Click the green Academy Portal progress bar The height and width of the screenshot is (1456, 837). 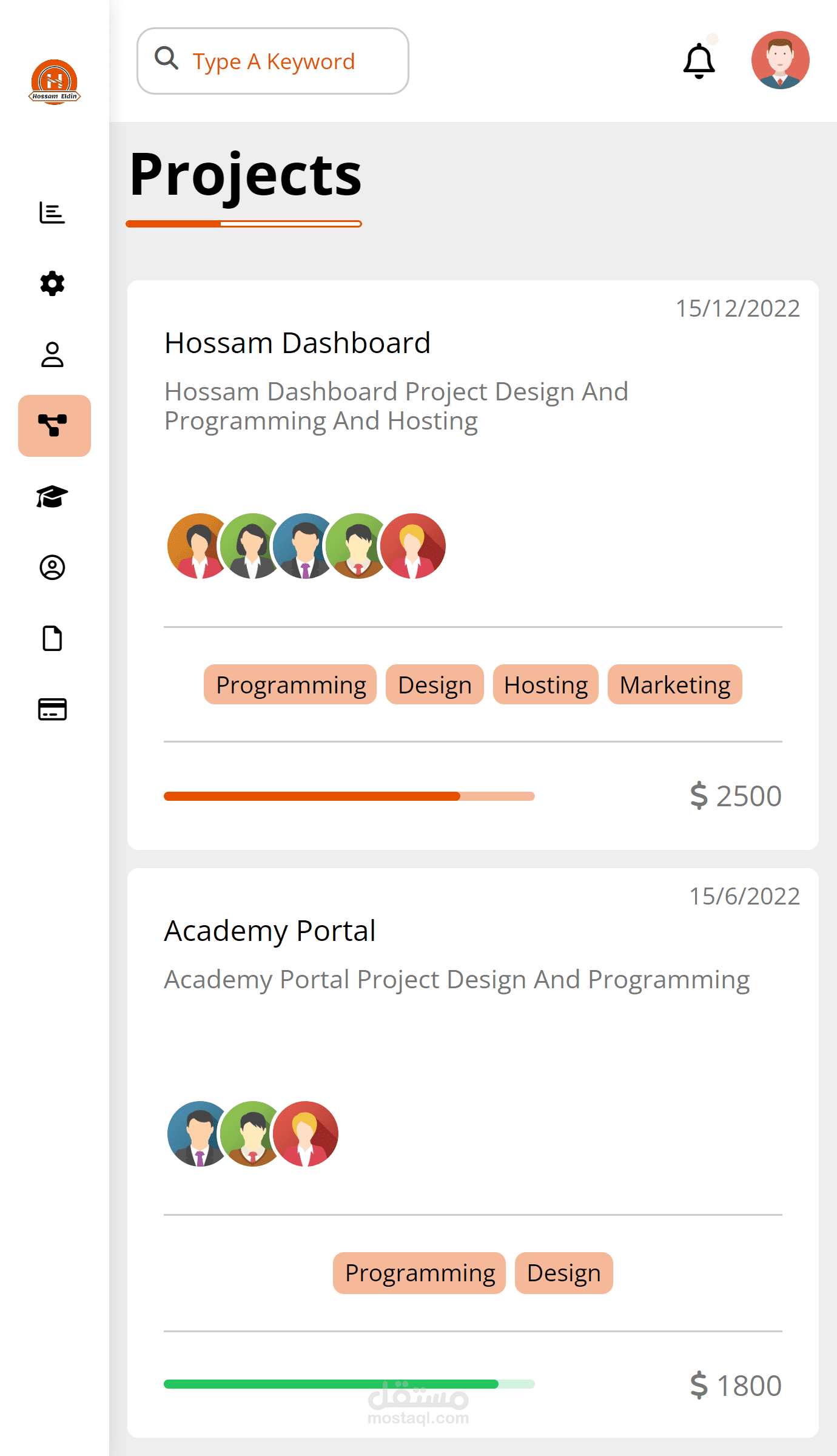coord(349,1384)
